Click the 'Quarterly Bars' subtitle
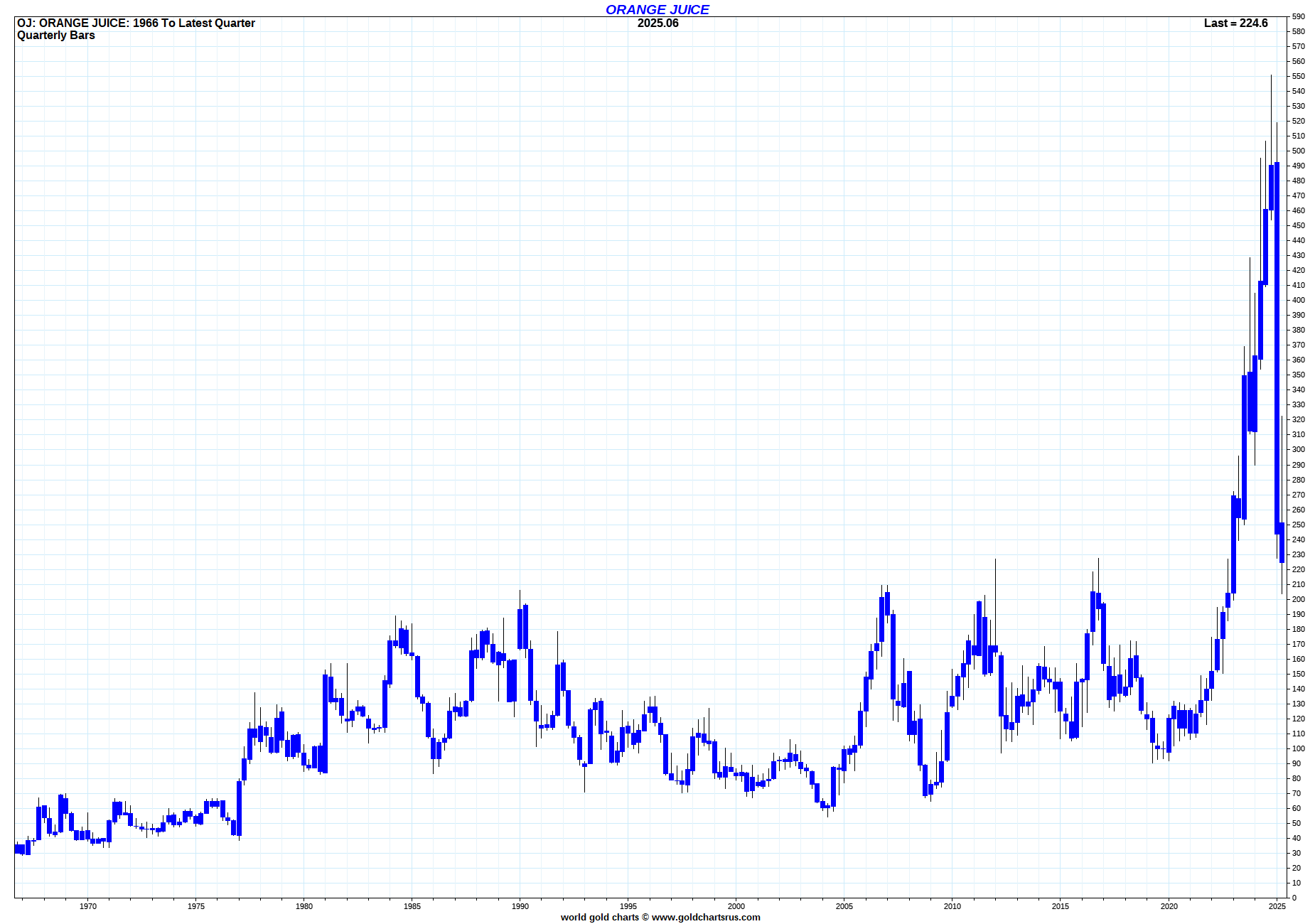Image resolution: width=1315 pixels, height=924 pixels. (x=56, y=35)
